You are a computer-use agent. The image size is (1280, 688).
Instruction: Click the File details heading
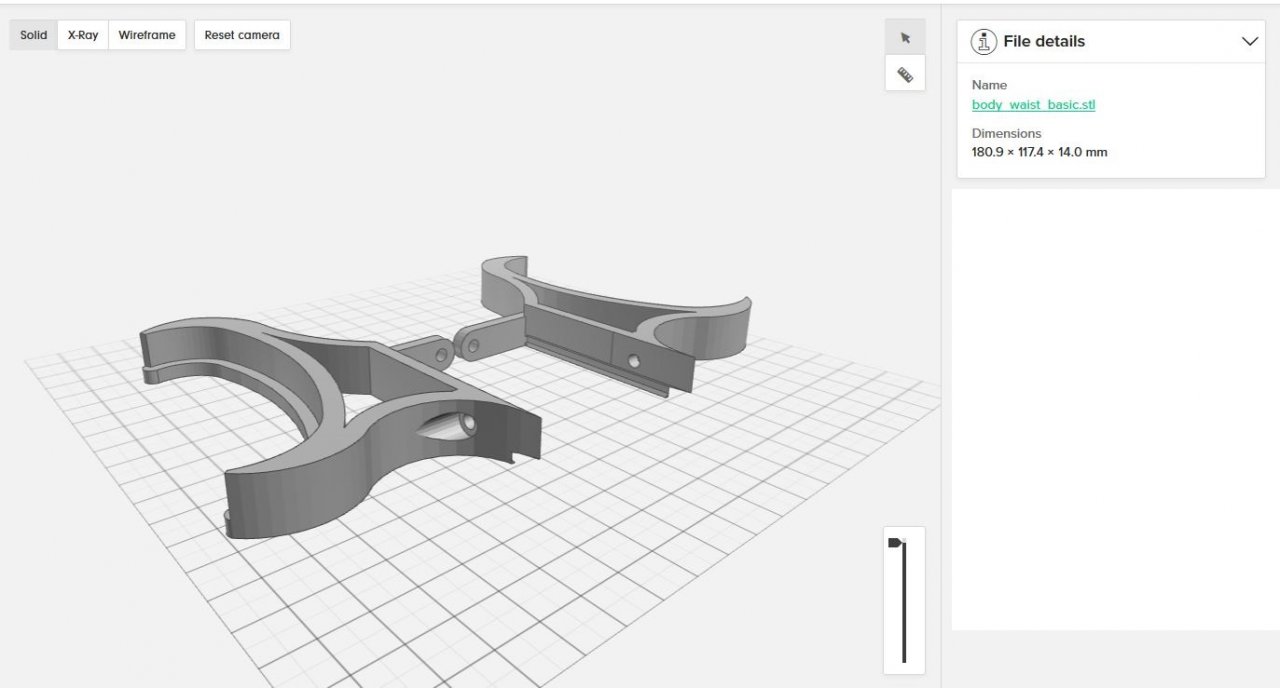tap(1044, 42)
